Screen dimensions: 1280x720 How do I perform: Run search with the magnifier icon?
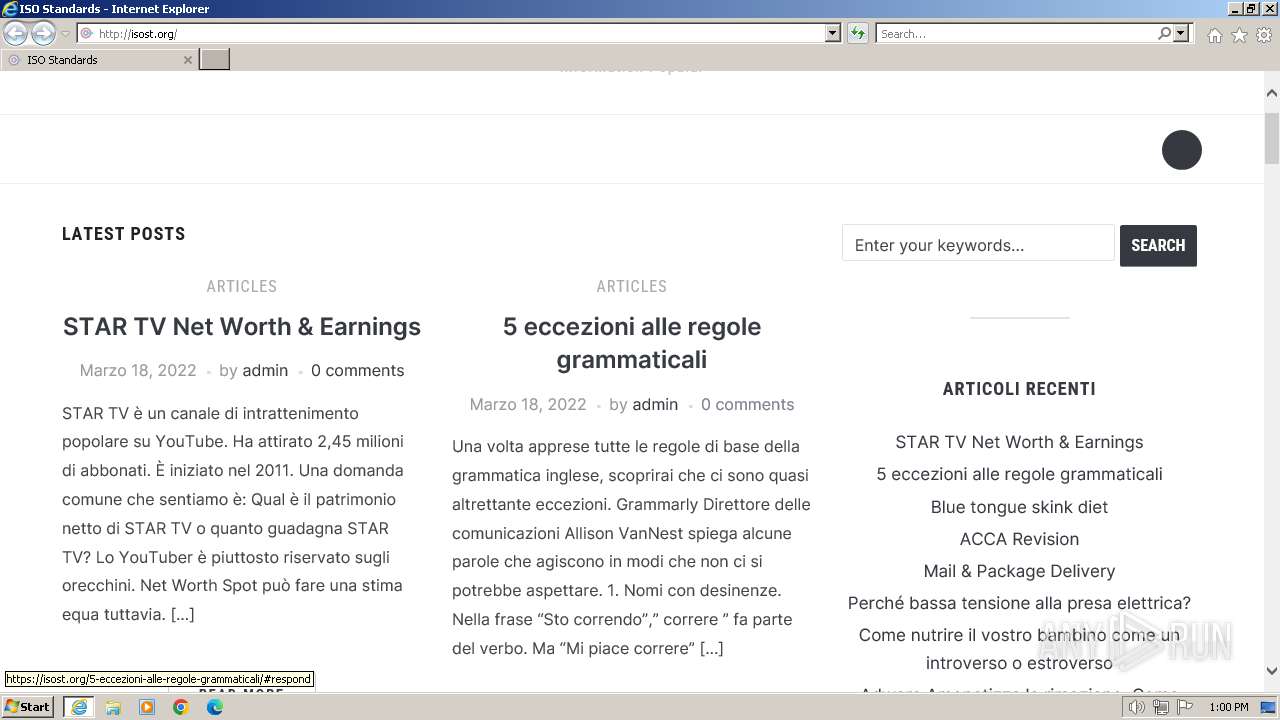point(1164,34)
